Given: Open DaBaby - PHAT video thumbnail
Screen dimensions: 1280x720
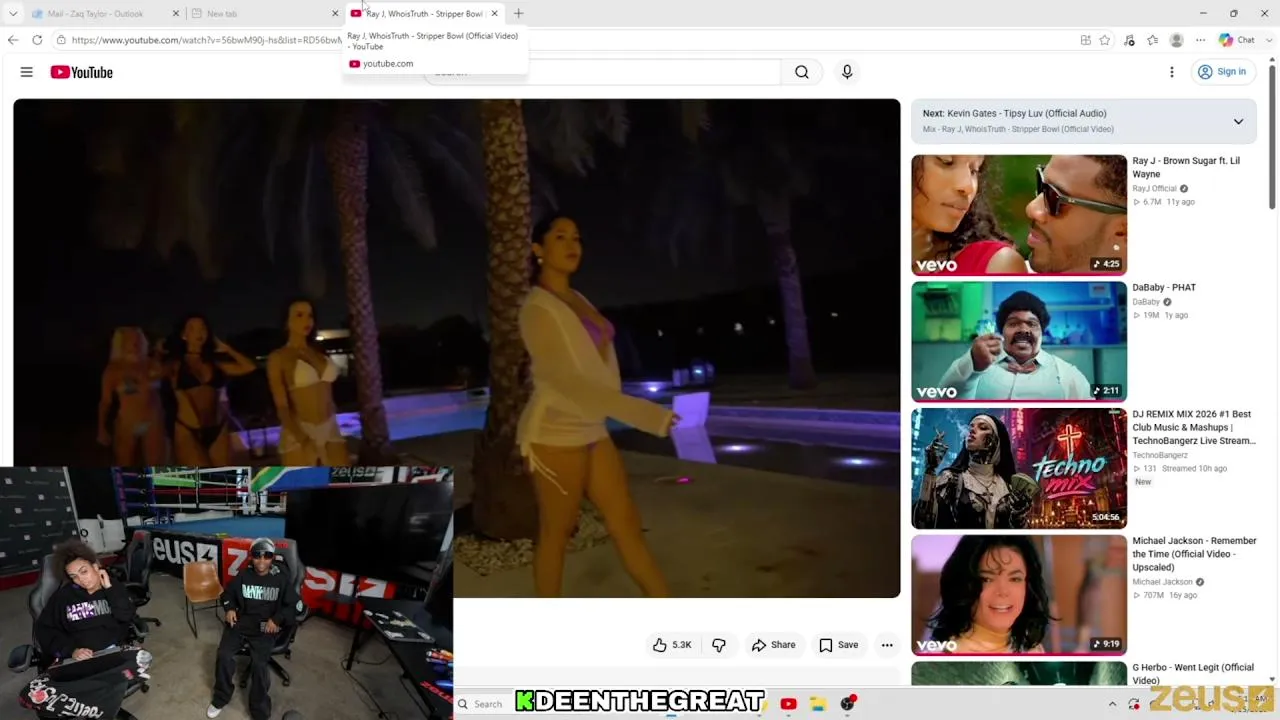Looking at the screenshot, I should pos(1019,341).
